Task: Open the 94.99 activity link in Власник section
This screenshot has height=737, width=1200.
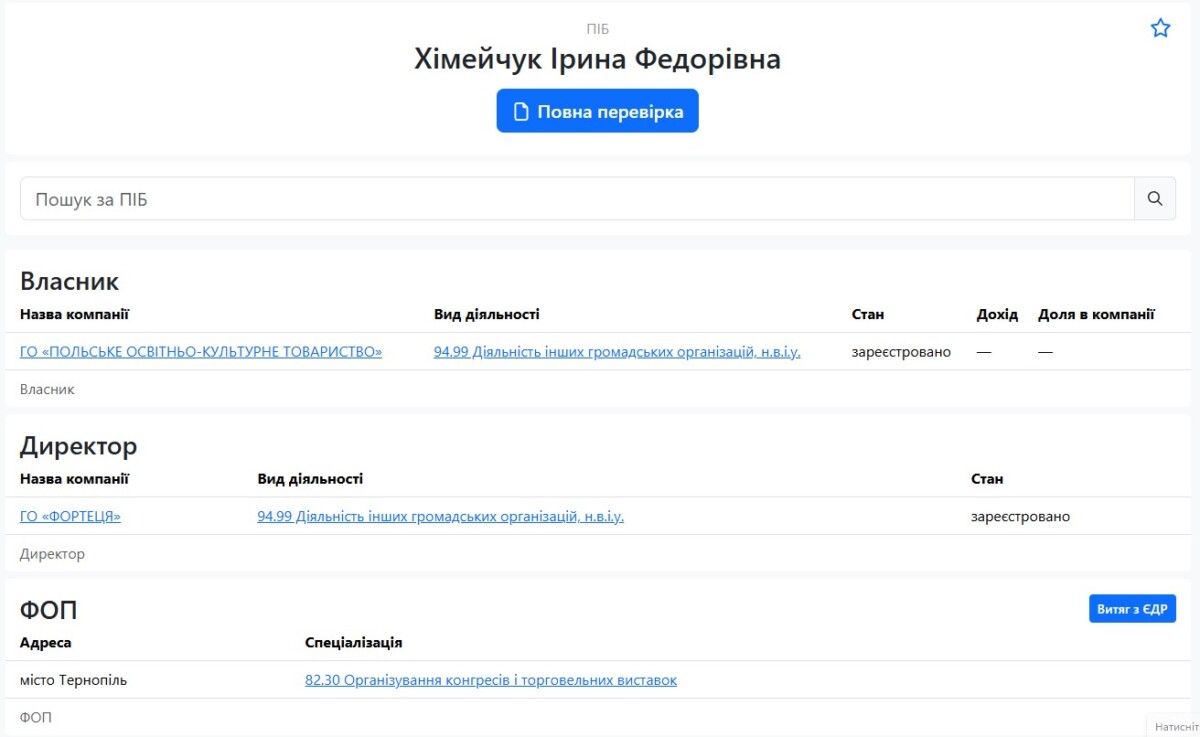Action: [617, 352]
